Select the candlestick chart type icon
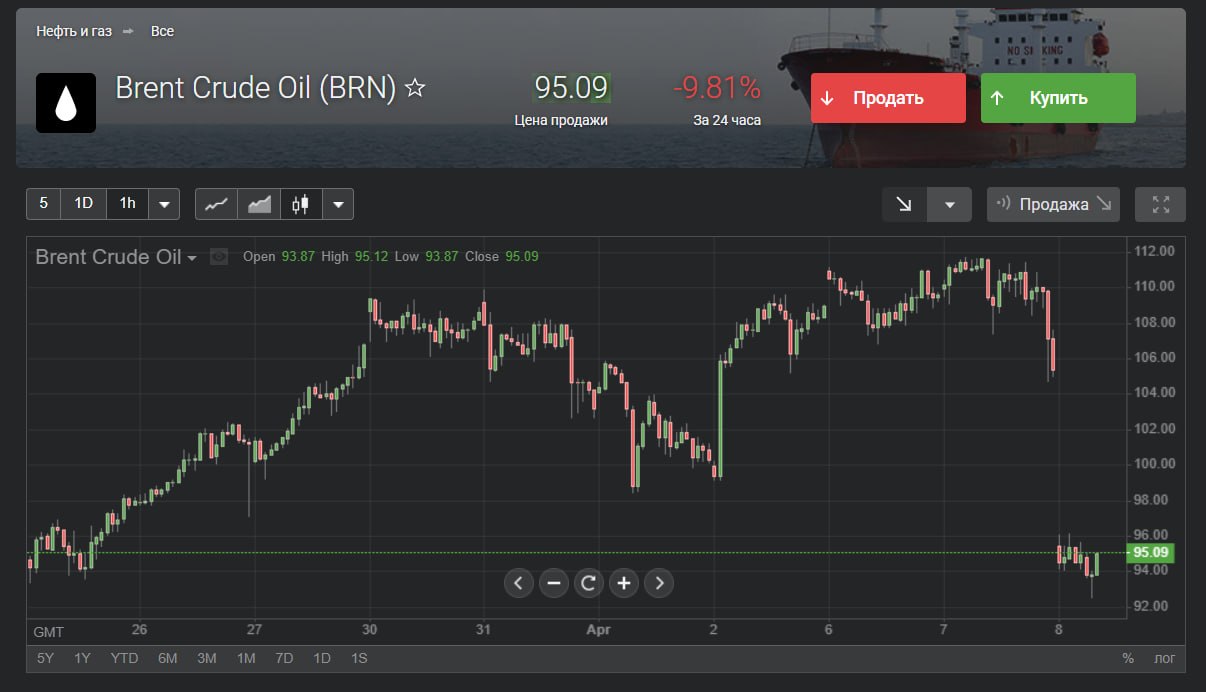Screen dimensions: 1206x692 click(x=301, y=204)
